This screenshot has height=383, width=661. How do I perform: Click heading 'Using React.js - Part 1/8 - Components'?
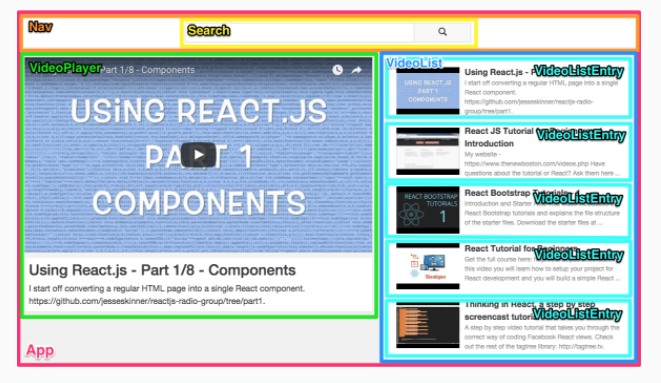click(x=162, y=270)
